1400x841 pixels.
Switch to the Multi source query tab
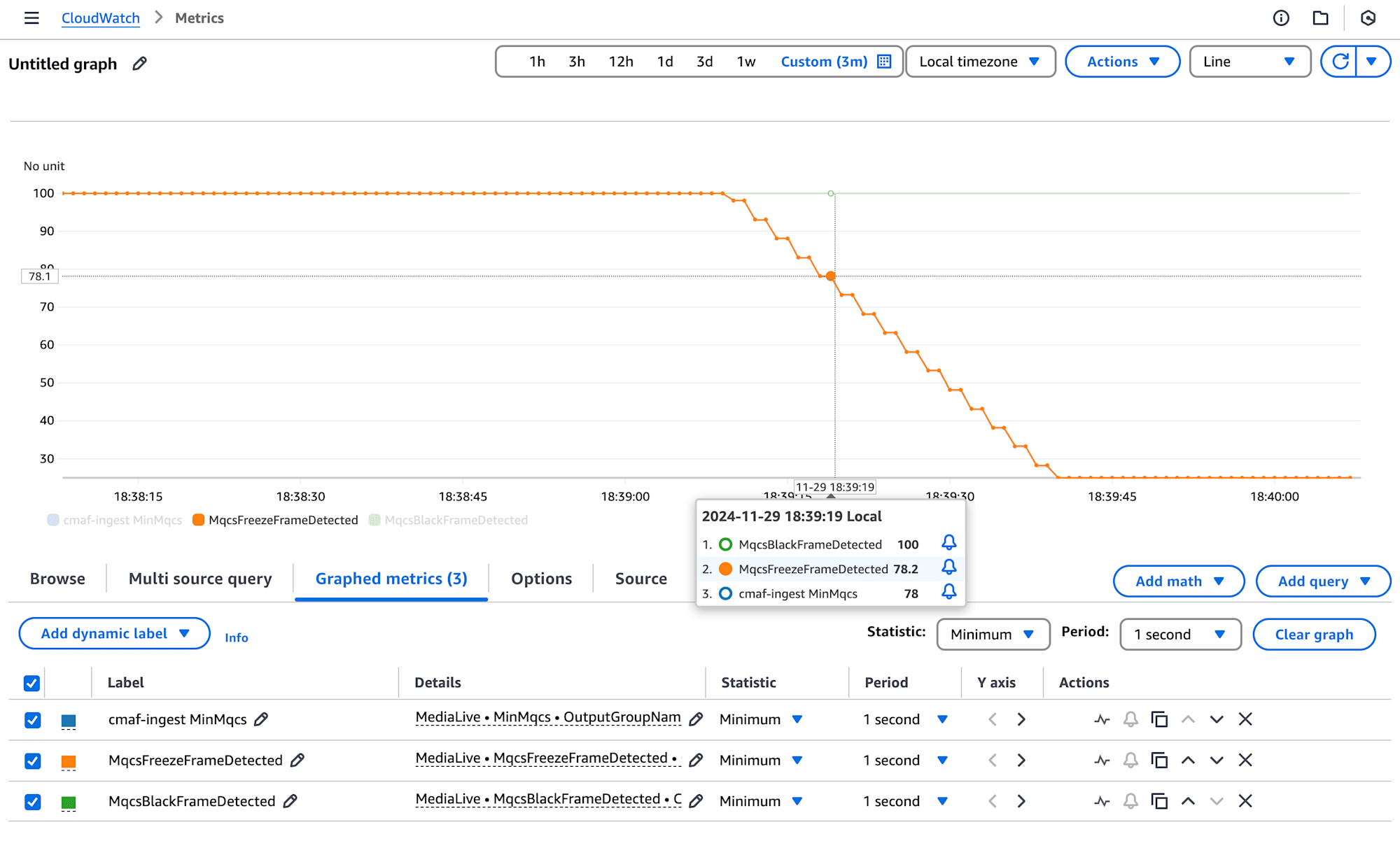(x=200, y=579)
